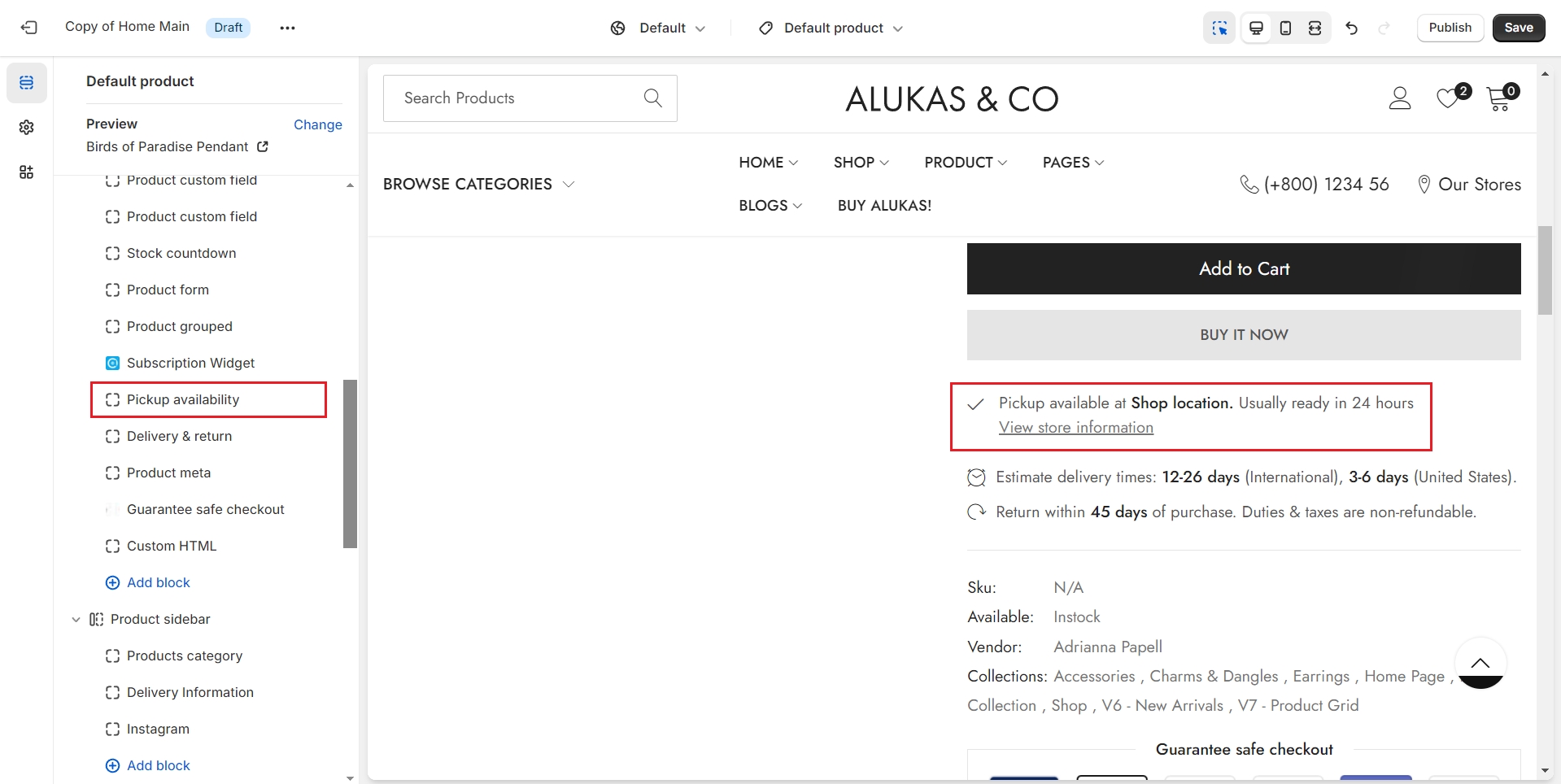The height and width of the screenshot is (784, 1561).
Task: Toggle the inspector selection tool
Action: coord(1219,28)
